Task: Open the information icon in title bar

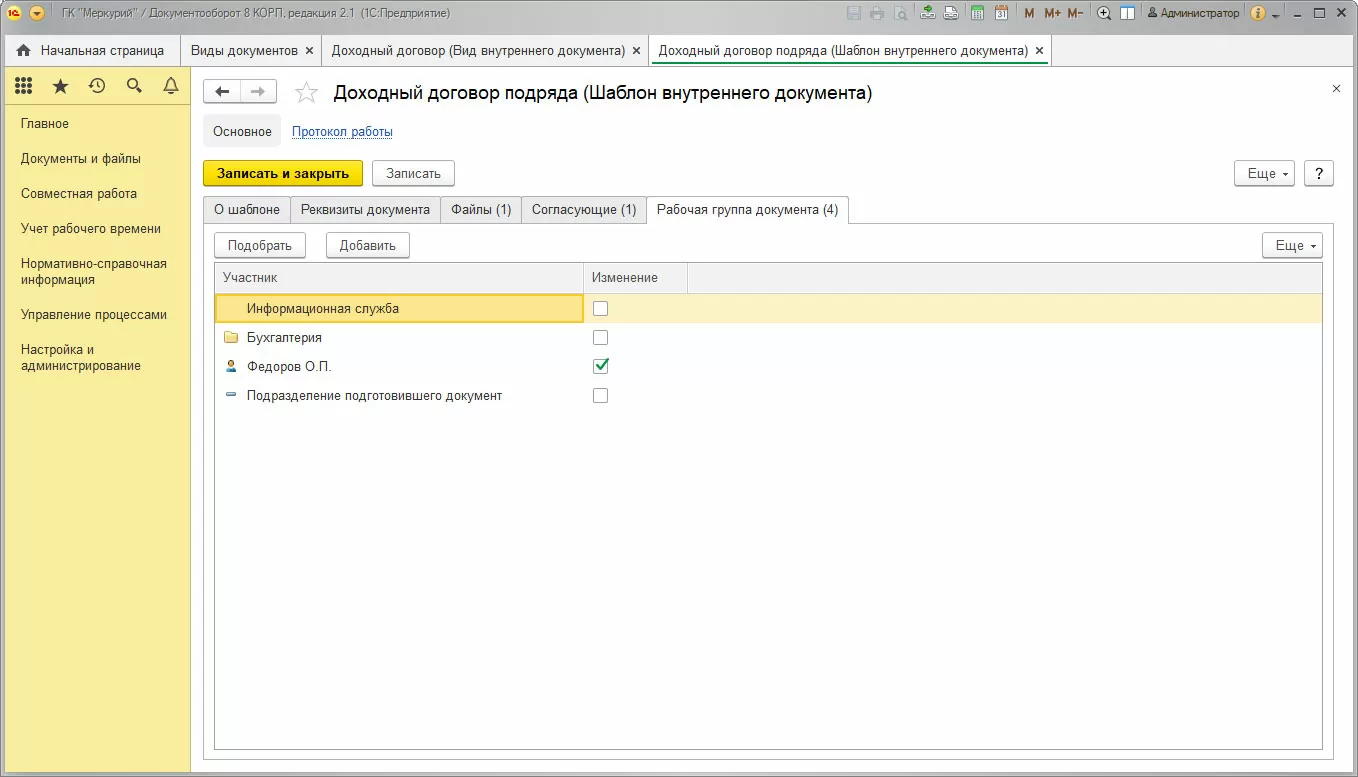Action: point(1258,13)
